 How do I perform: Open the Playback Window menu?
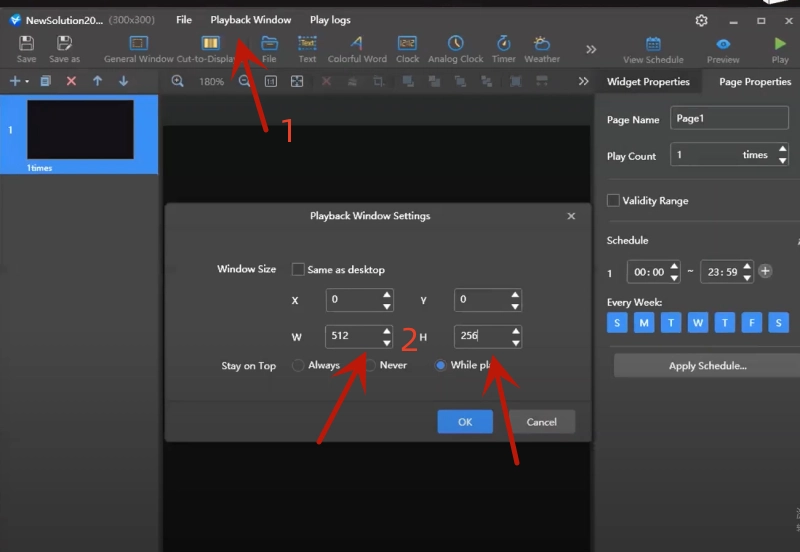pos(251,20)
